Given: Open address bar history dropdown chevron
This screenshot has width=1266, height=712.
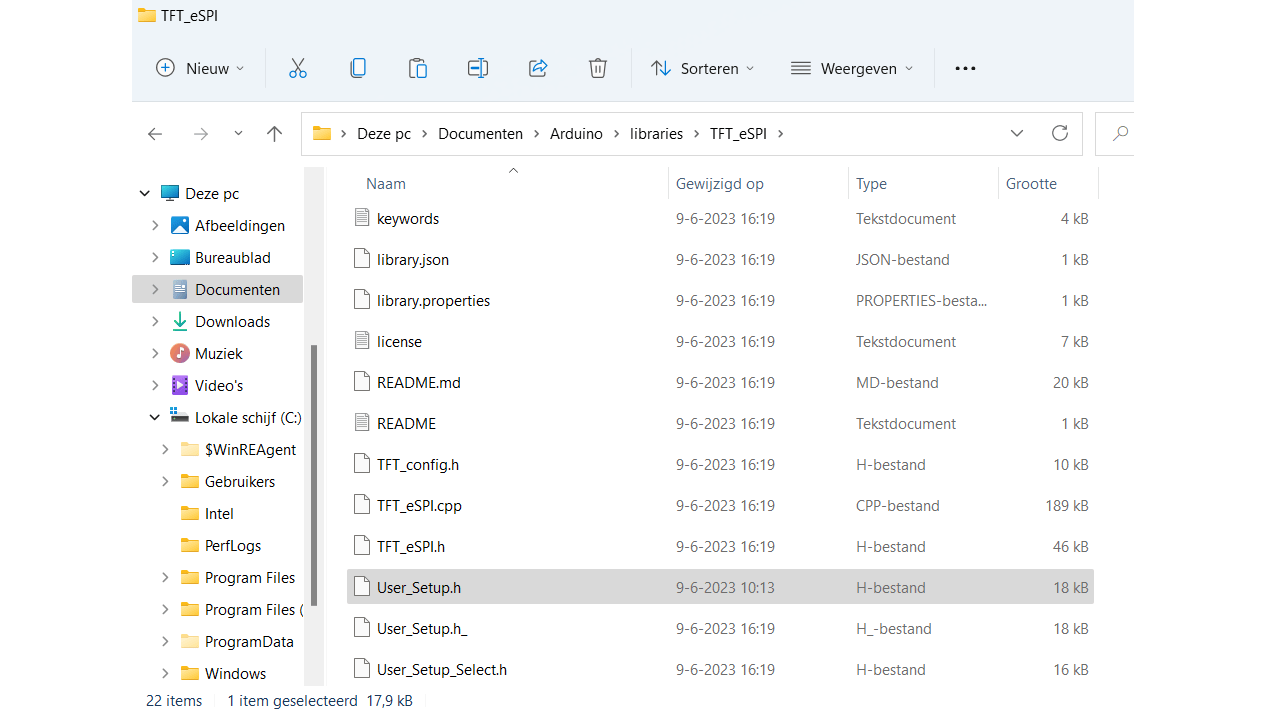Looking at the screenshot, I should click(1017, 133).
